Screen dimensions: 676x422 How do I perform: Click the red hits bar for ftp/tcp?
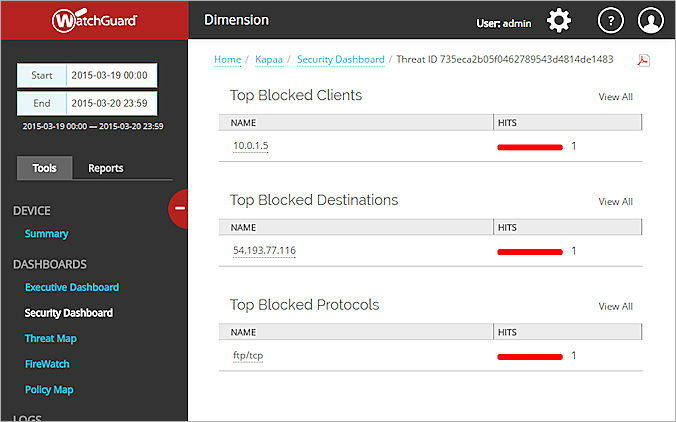click(x=530, y=356)
